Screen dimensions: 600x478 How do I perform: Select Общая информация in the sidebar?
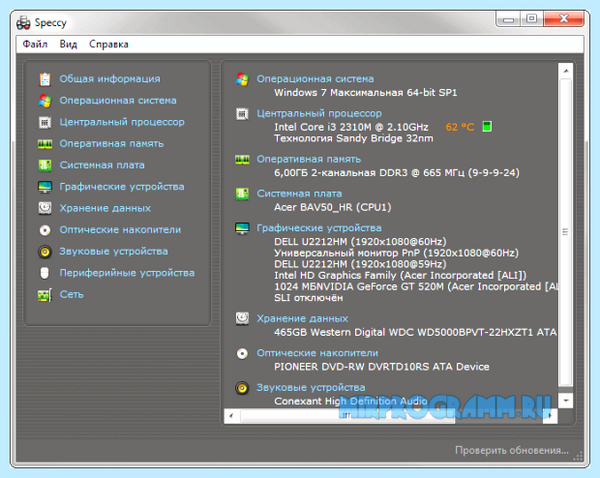coord(110,79)
